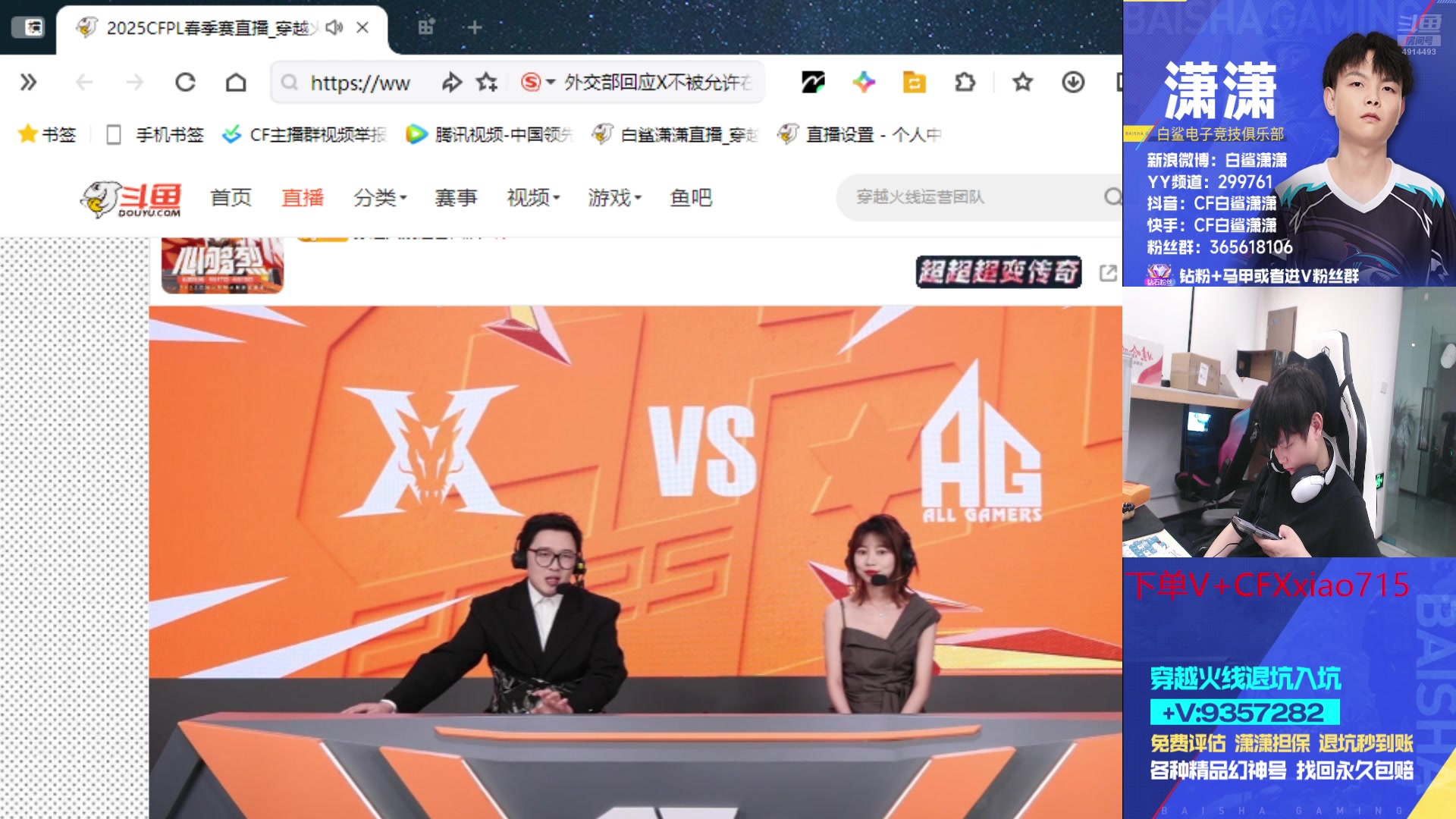This screenshot has height=819, width=1456.
Task: Open the 白鲨潇潇直播 bookmark
Action: click(676, 134)
